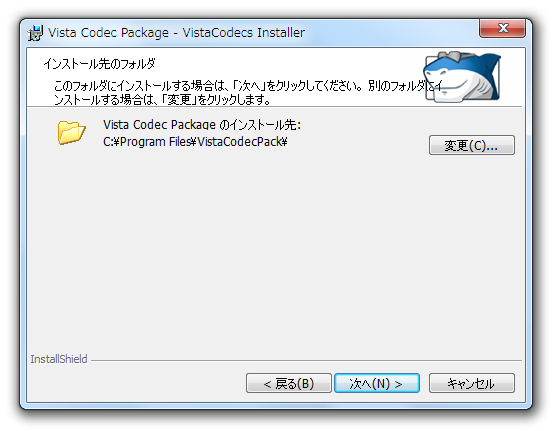This screenshot has height=431, width=554.
Task: Click the インストール先のフォルダ heading
Action: coord(99,64)
